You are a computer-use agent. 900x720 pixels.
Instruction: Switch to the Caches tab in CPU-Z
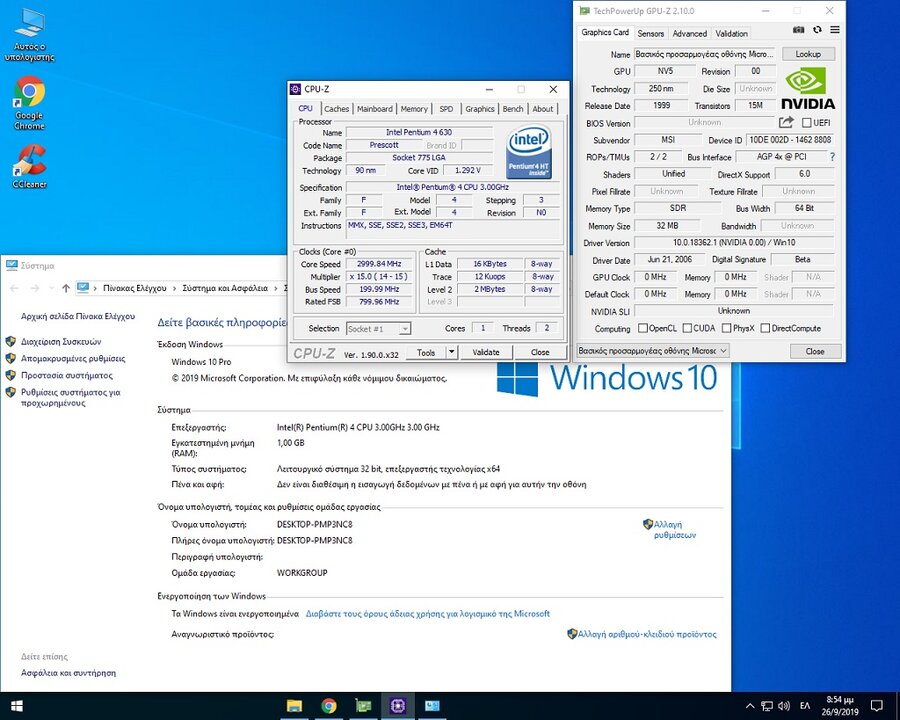(336, 109)
